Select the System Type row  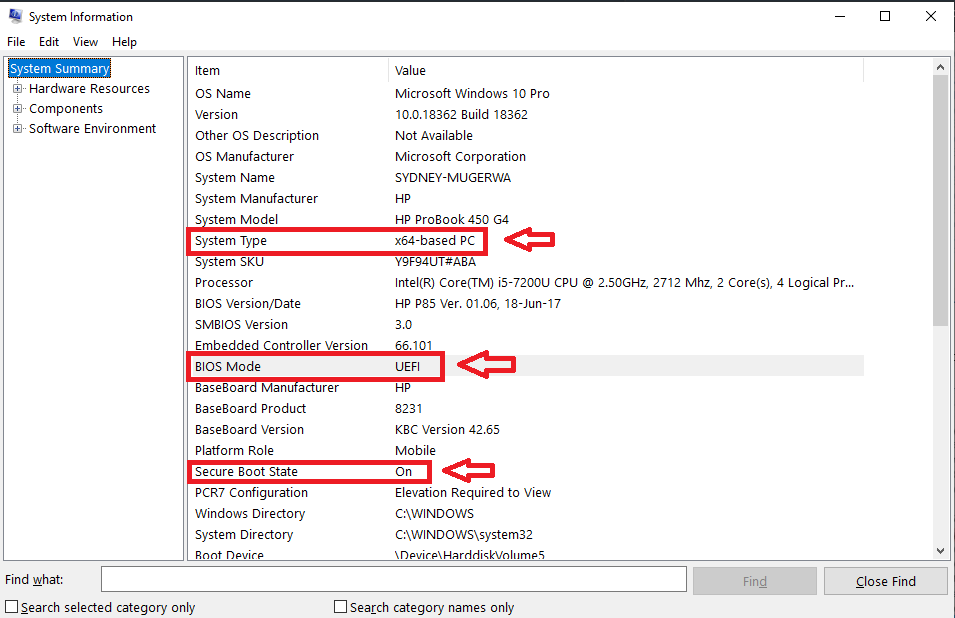click(527, 241)
